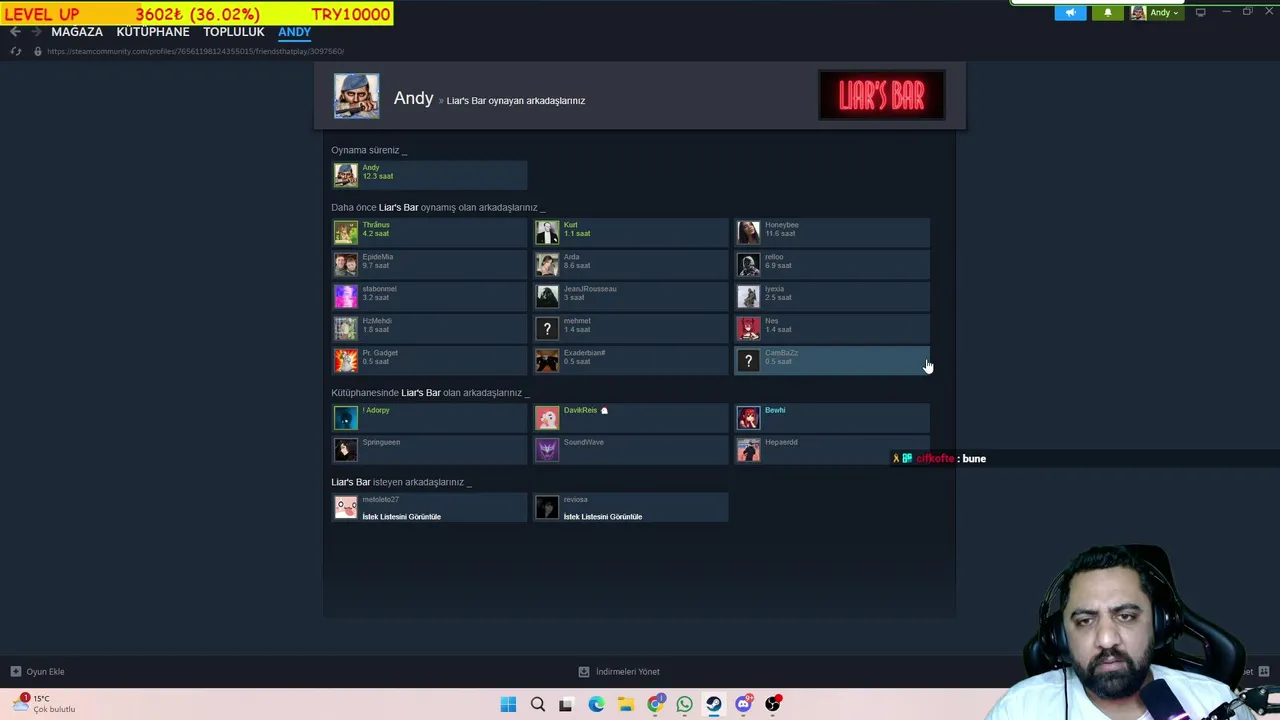Click Andy's small avatar in the top bar
Screen dimensions: 1280x720
tap(1138, 13)
